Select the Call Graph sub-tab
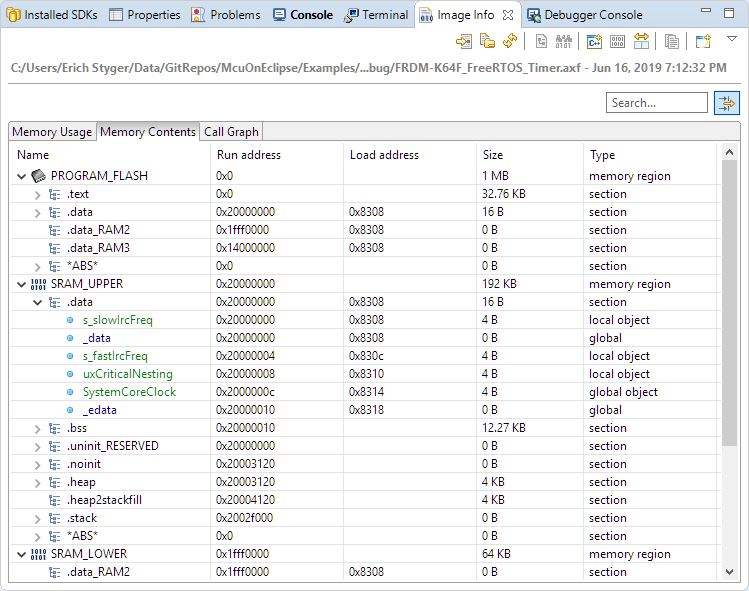This screenshot has height=591, width=749. (231, 132)
